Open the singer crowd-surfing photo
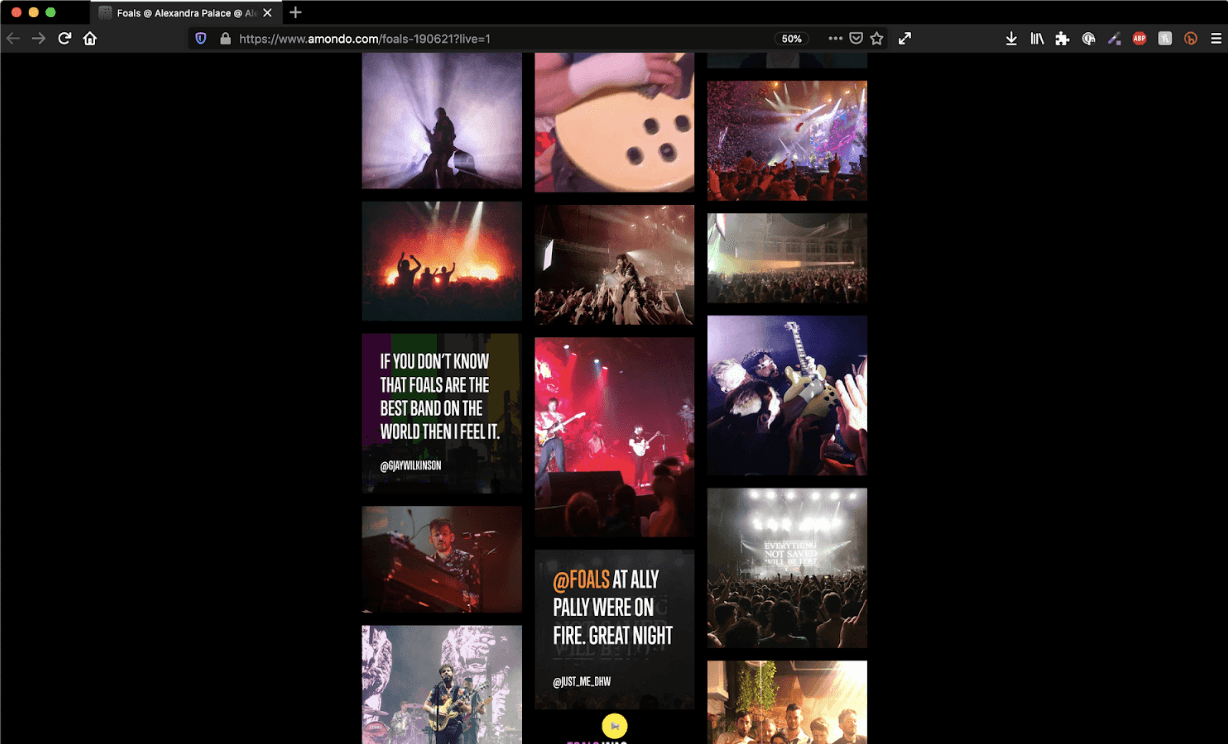 point(614,265)
